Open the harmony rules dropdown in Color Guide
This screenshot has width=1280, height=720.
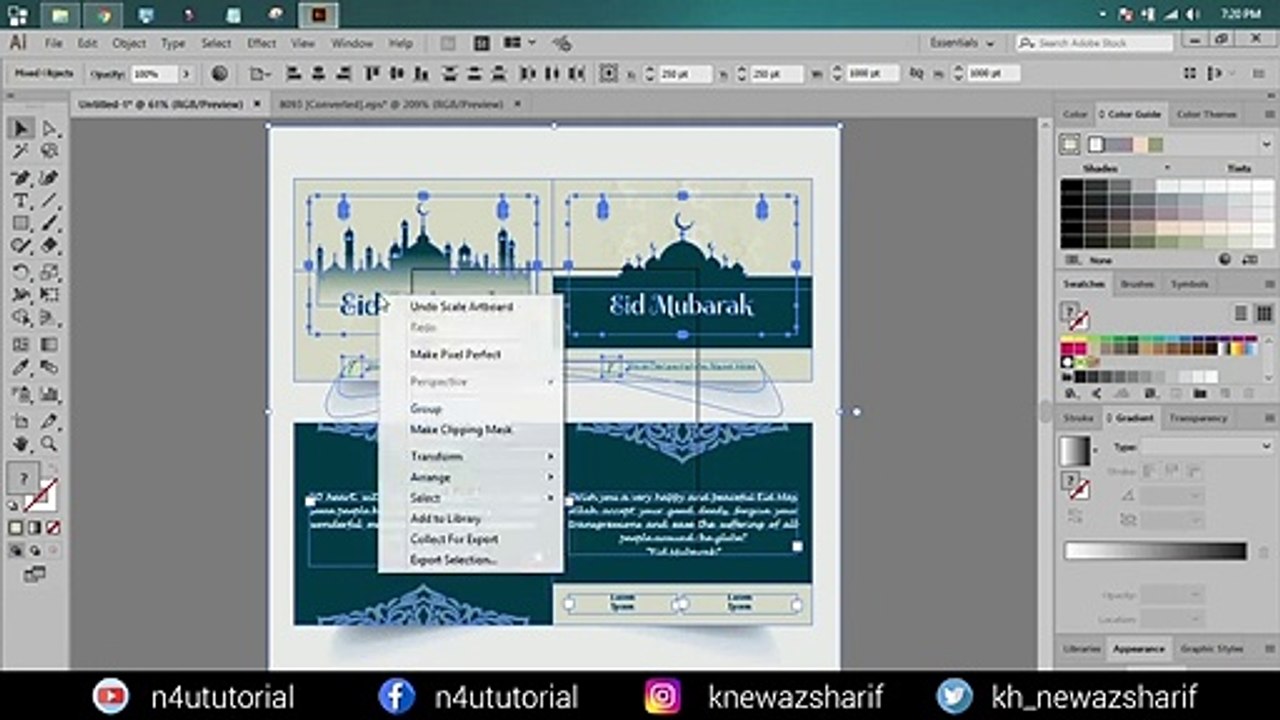[x=1266, y=144]
